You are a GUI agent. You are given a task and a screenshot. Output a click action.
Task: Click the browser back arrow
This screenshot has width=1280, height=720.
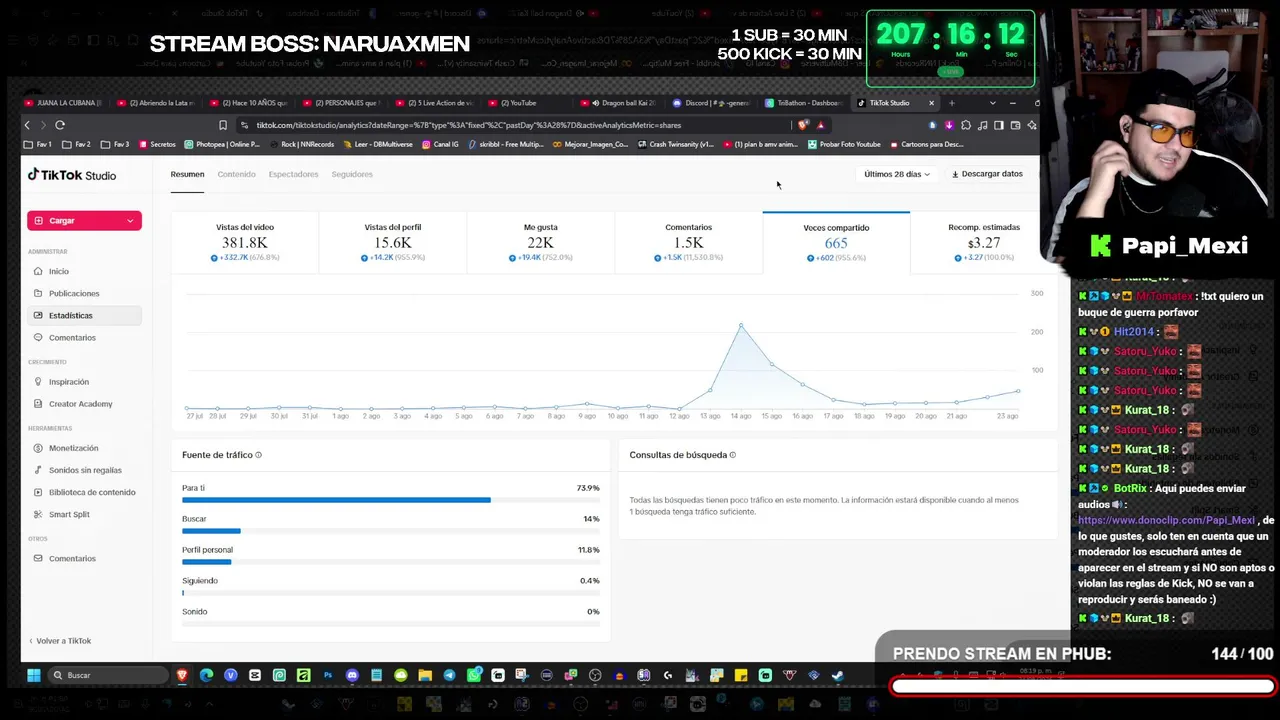27,125
